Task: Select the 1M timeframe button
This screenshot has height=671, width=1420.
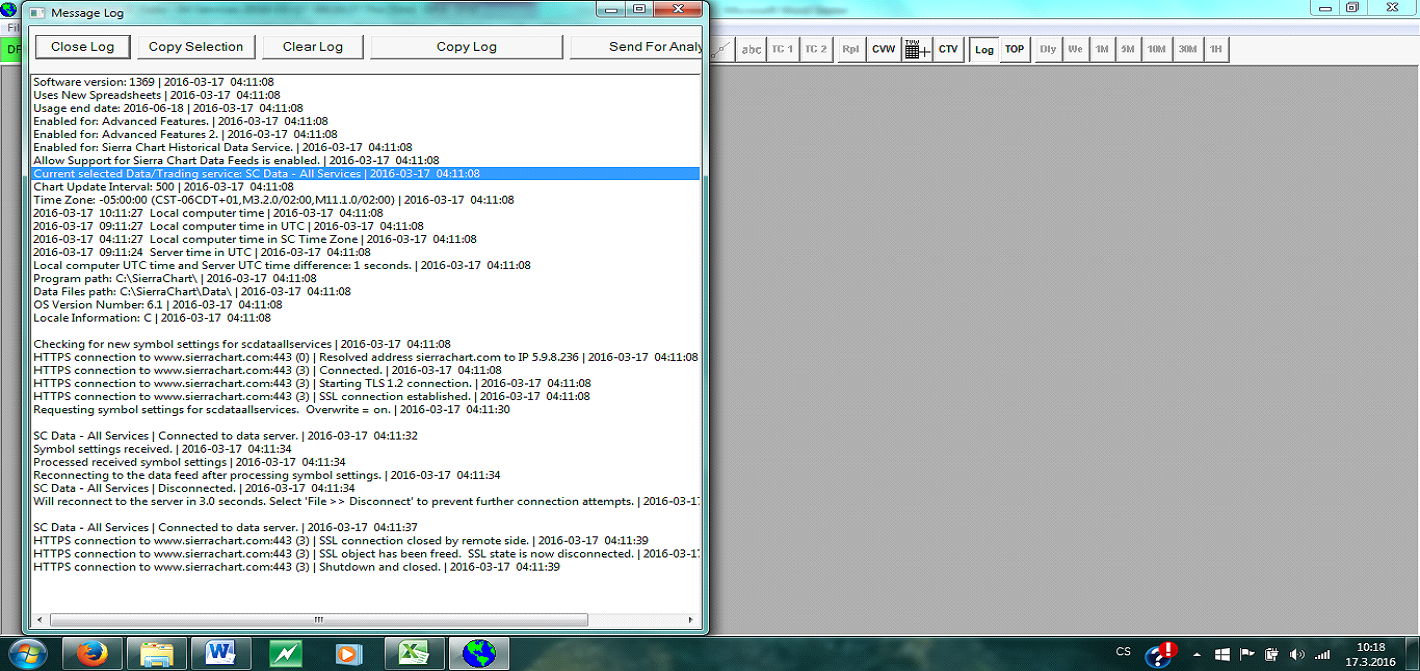Action: (1101, 49)
